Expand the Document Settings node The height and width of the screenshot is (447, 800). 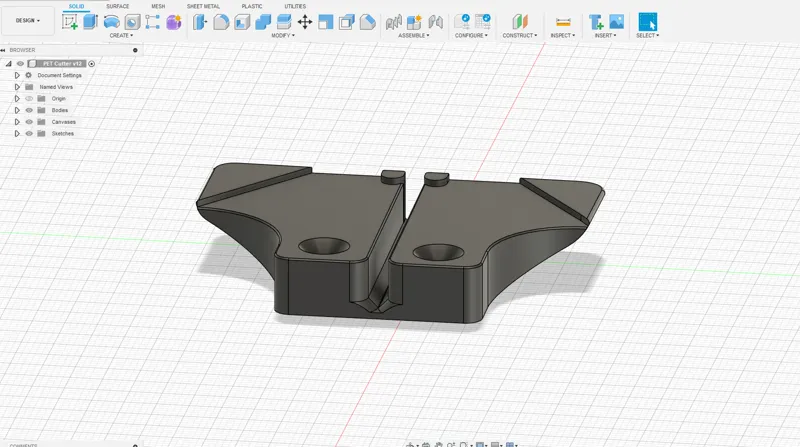click(x=17, y=75)
